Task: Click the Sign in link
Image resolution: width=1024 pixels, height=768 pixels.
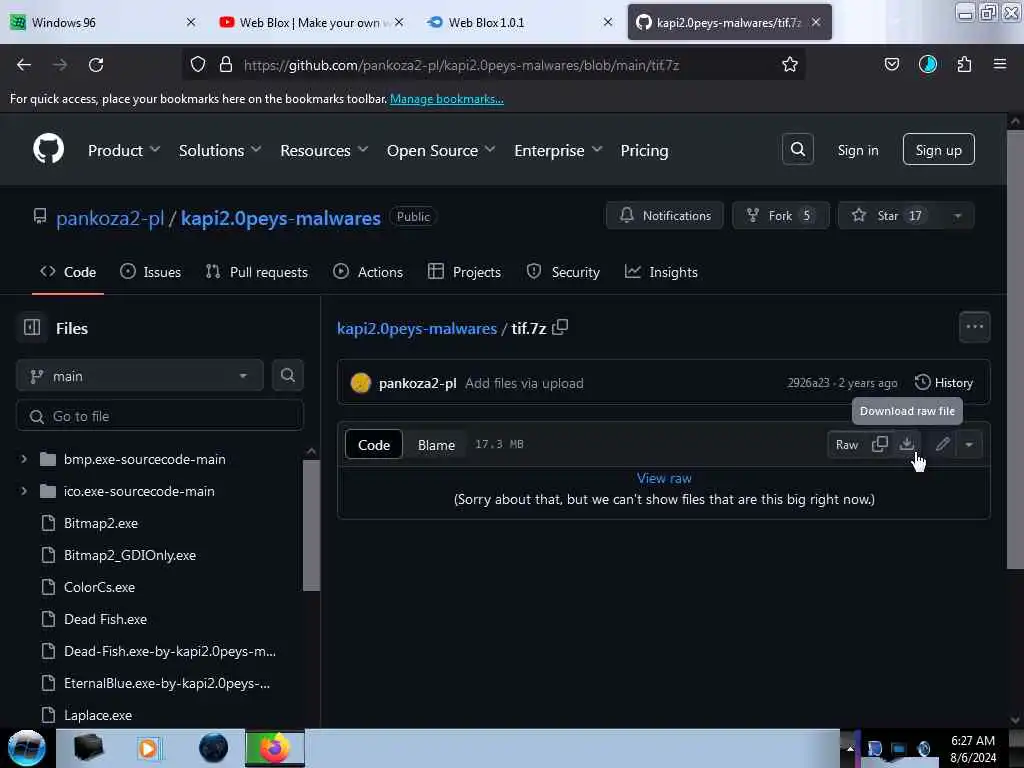Action: [x=857, y=150]
